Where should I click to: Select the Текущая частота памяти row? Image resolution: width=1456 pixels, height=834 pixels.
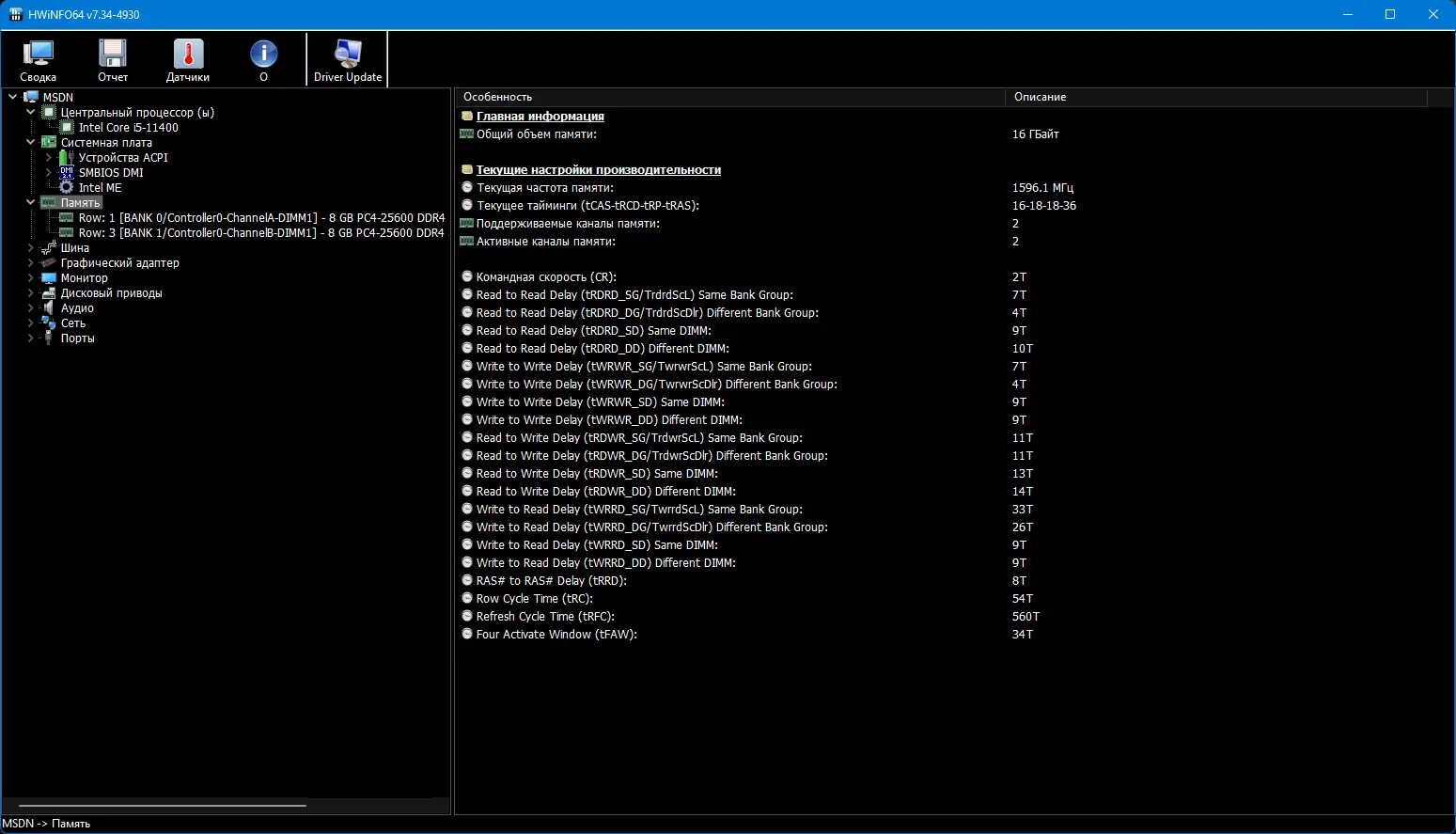click(x=953, y=188)
